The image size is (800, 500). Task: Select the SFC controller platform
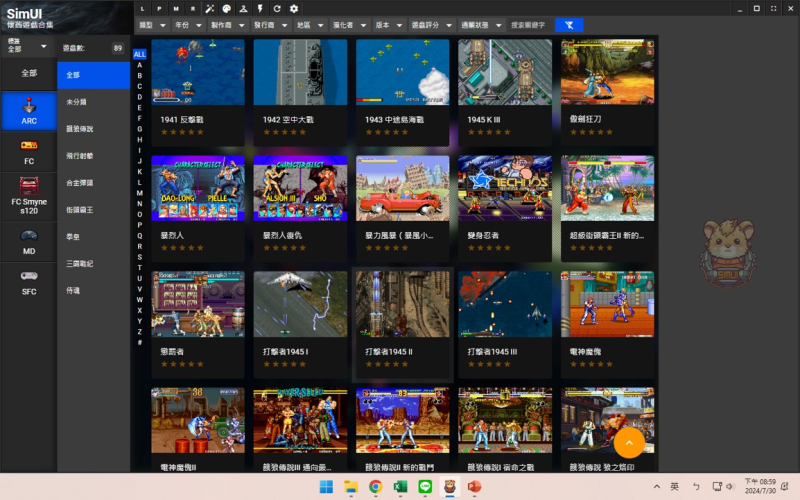pyautogui.click(x=29, y=283)
